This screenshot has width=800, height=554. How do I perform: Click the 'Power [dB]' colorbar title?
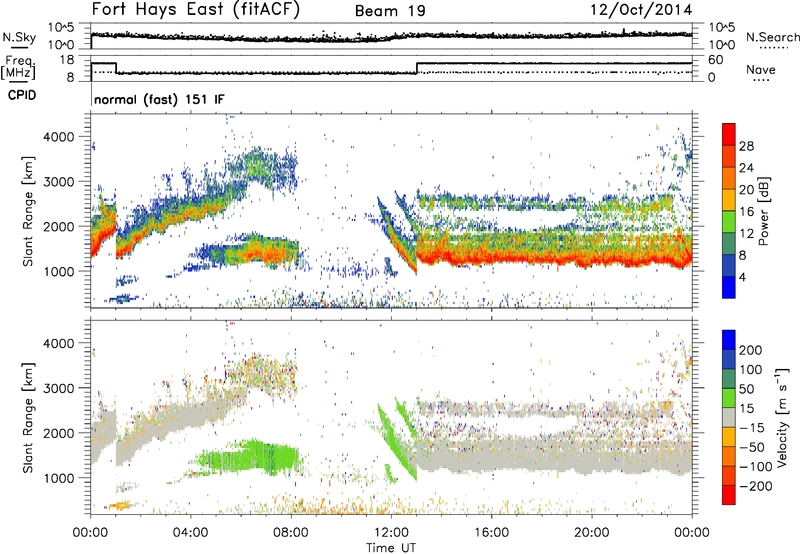764,211
